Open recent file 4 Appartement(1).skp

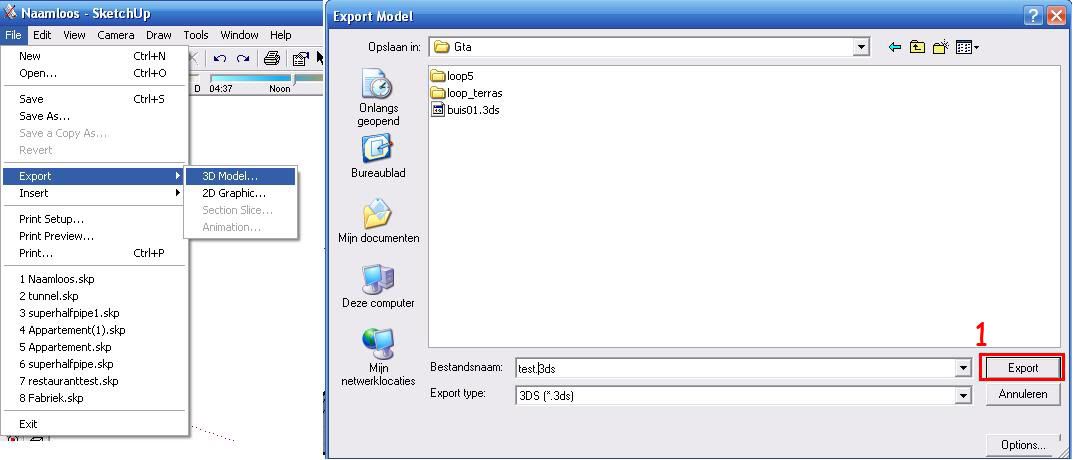coord(94,330)
